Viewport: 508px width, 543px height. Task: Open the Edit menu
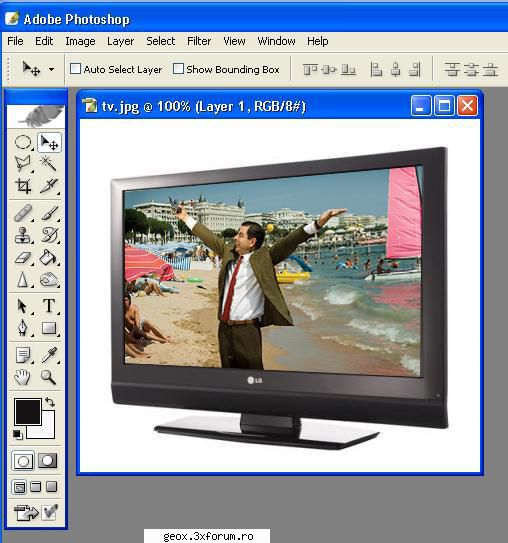[44, 41]
